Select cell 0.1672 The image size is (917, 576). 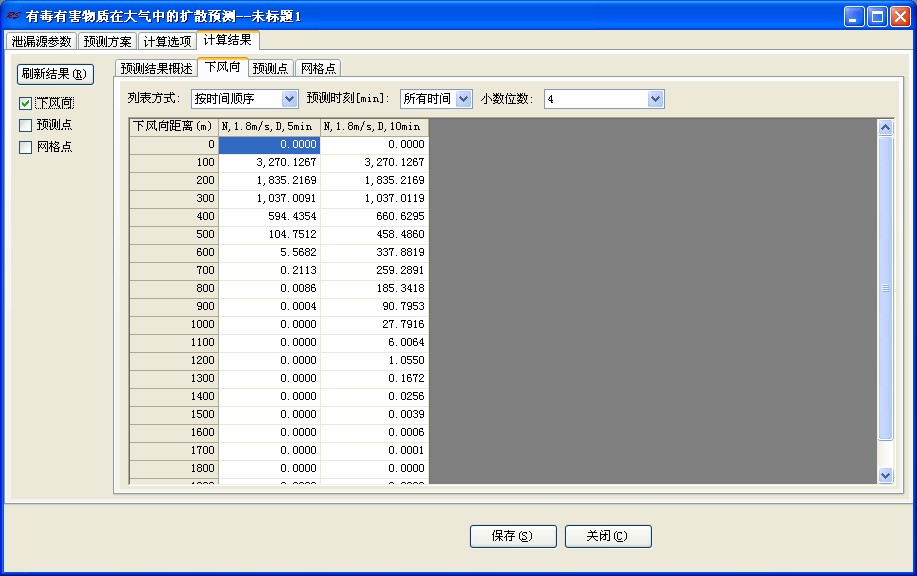[374, 378]
